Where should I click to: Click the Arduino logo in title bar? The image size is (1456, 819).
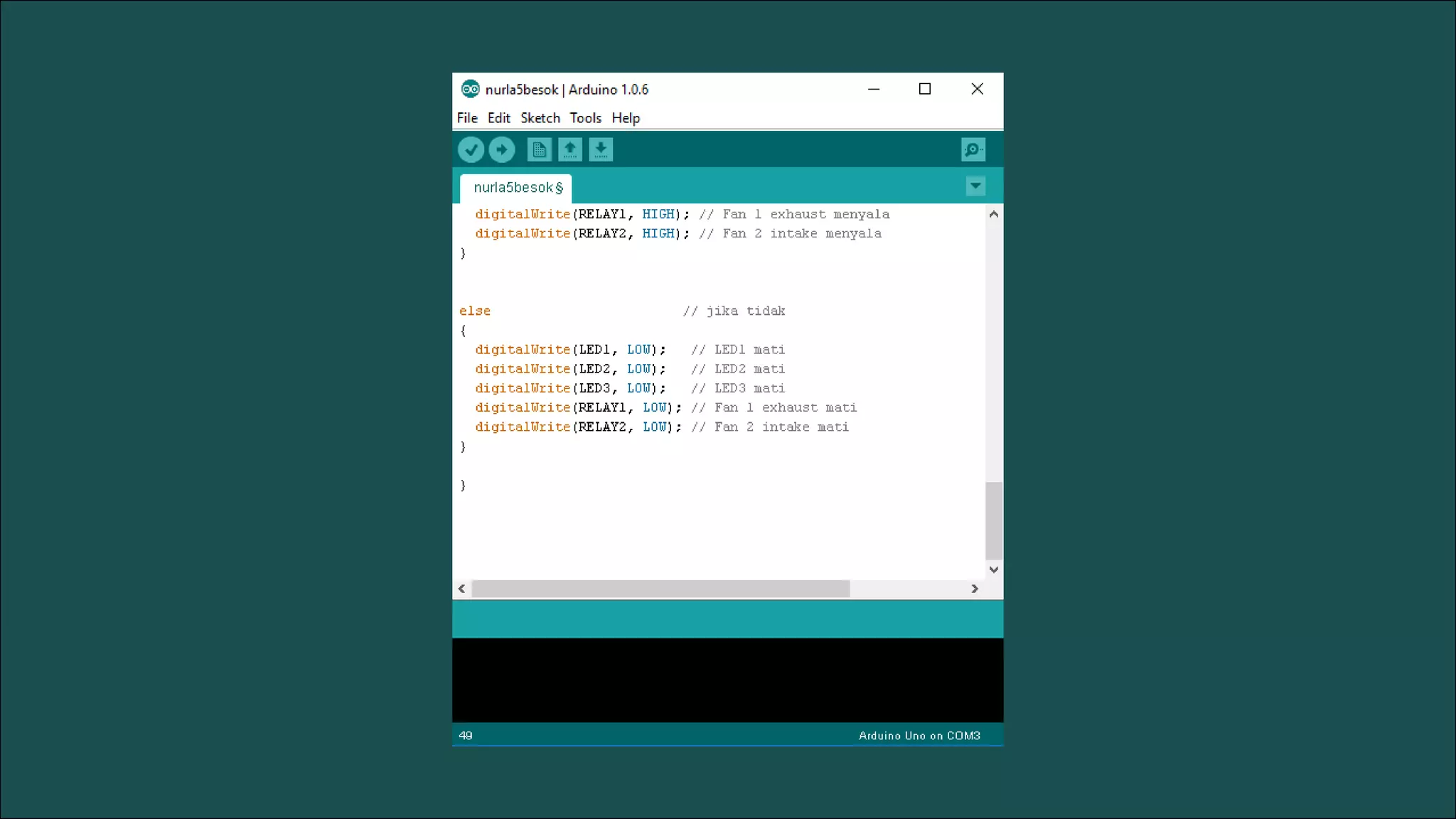[x=470, y=89]
